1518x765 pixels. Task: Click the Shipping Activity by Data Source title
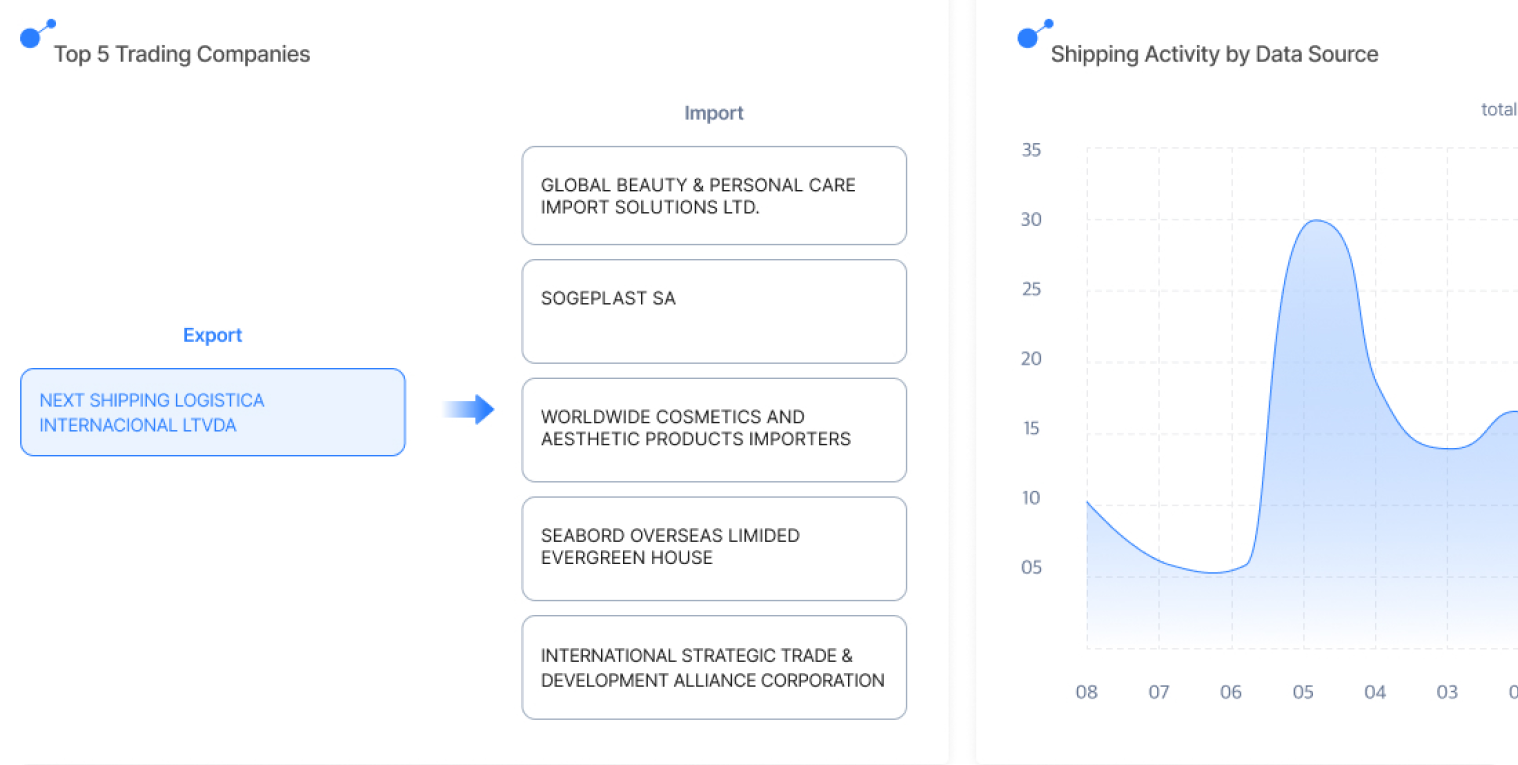point(1214,54)
